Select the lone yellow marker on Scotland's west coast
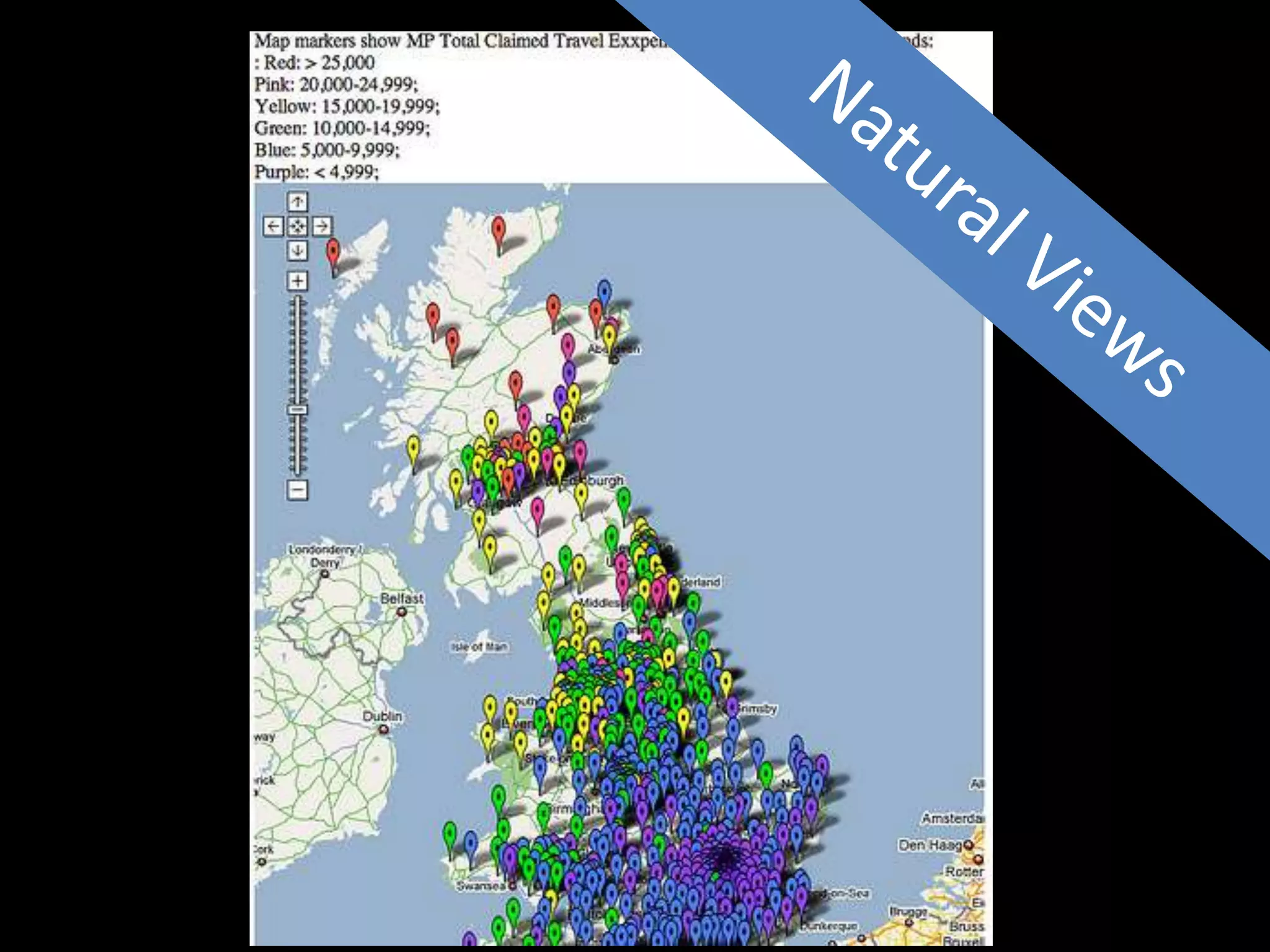This screenshot has width=1270, height=952. [413, 447]
